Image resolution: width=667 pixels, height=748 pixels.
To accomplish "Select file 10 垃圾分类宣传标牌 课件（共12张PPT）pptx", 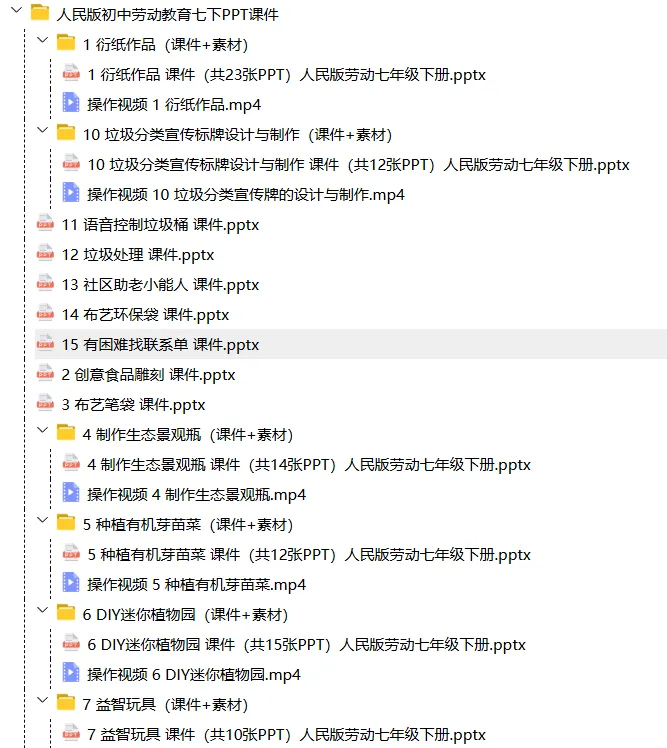I will coord(358,165).
